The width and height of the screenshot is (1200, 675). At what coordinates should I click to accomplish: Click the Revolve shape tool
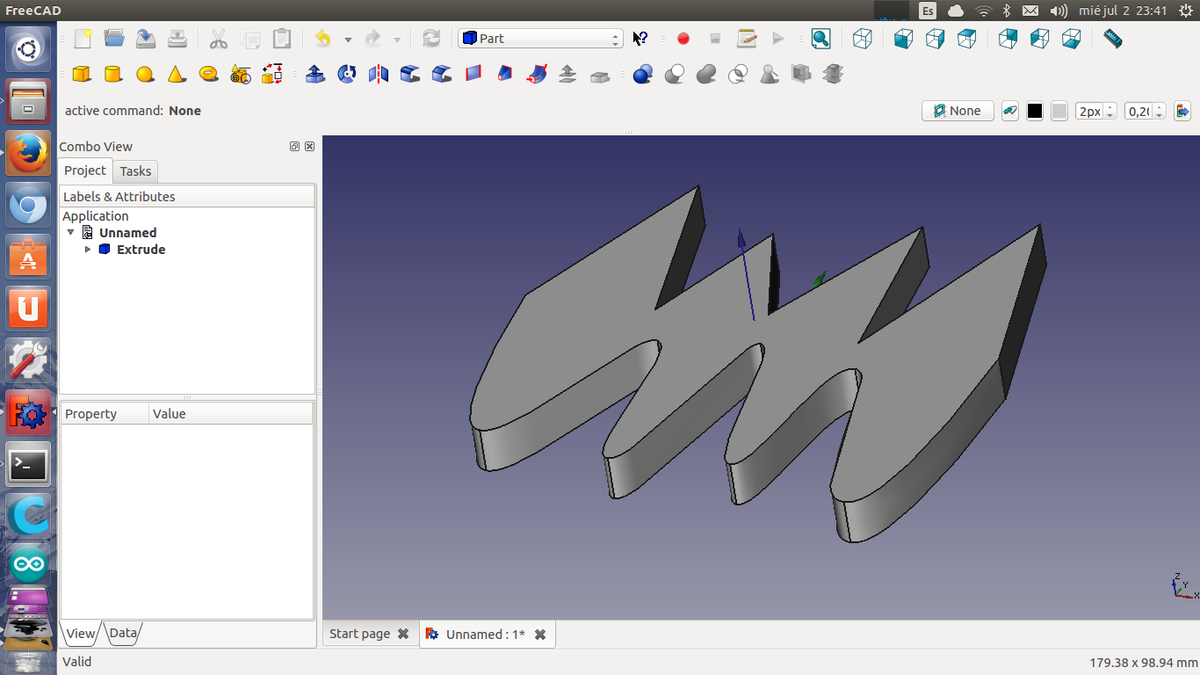347,74
